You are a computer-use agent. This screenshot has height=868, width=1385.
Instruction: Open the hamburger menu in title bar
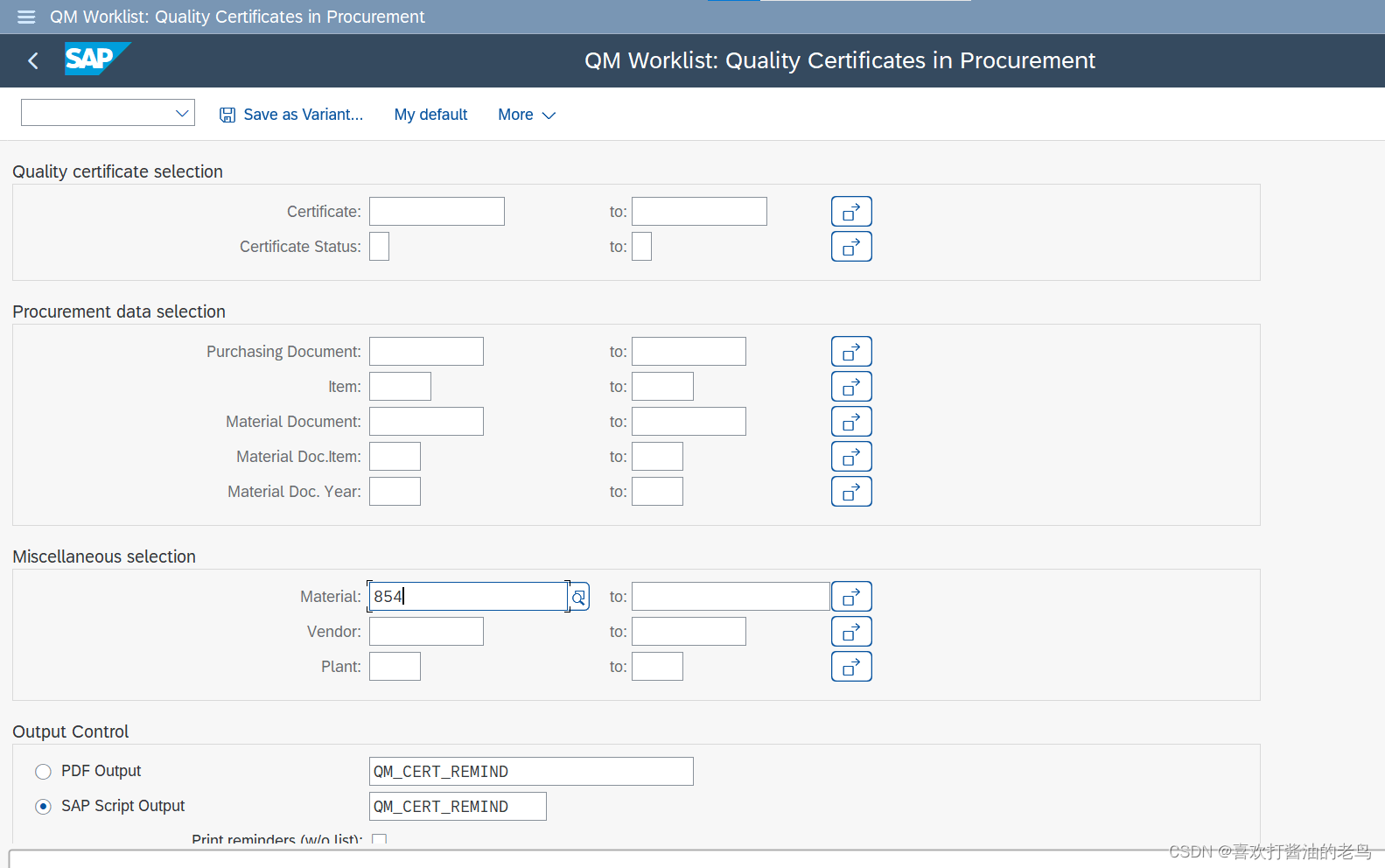point(26,17)
